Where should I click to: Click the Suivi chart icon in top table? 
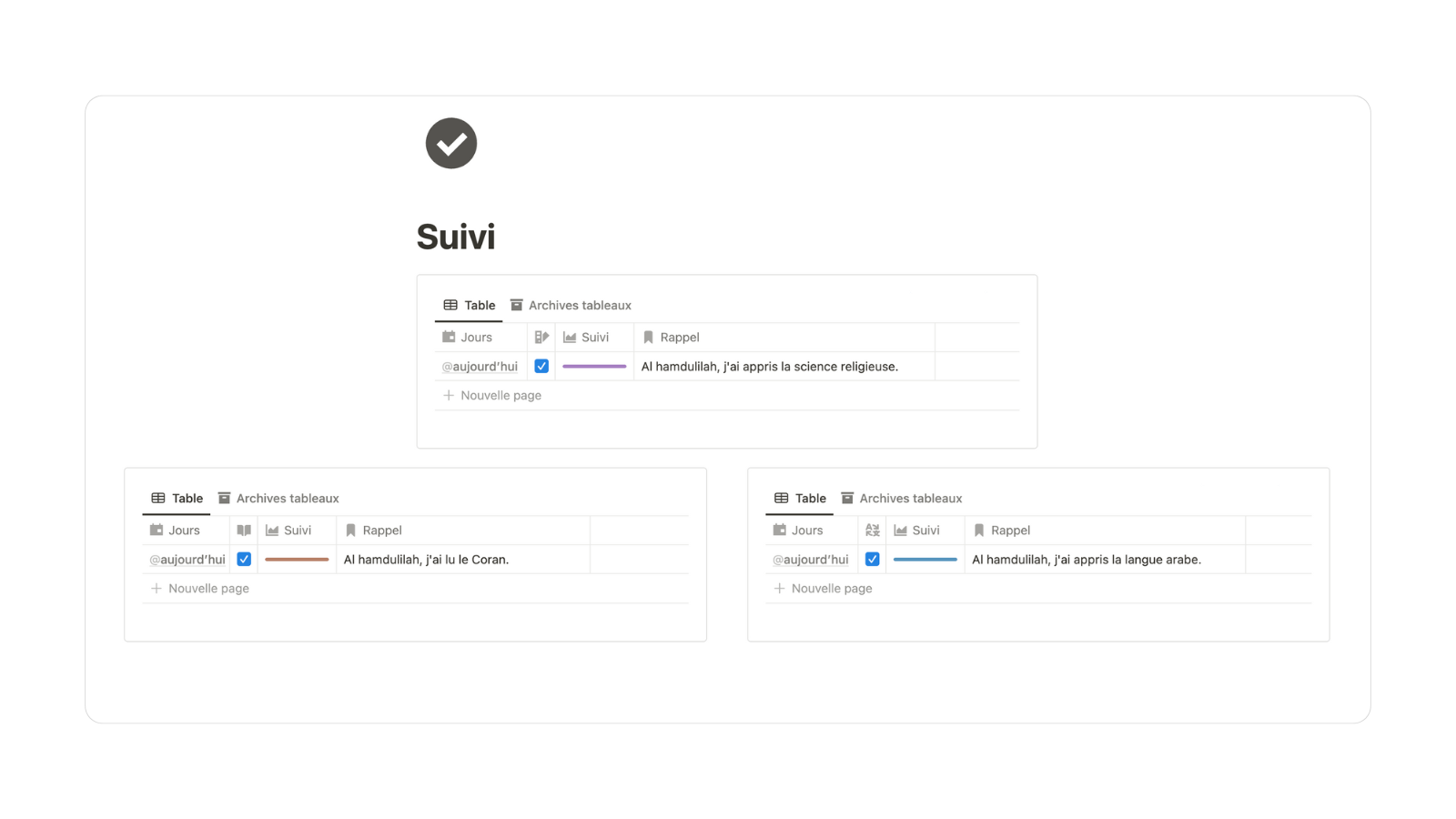coord(570,337)
